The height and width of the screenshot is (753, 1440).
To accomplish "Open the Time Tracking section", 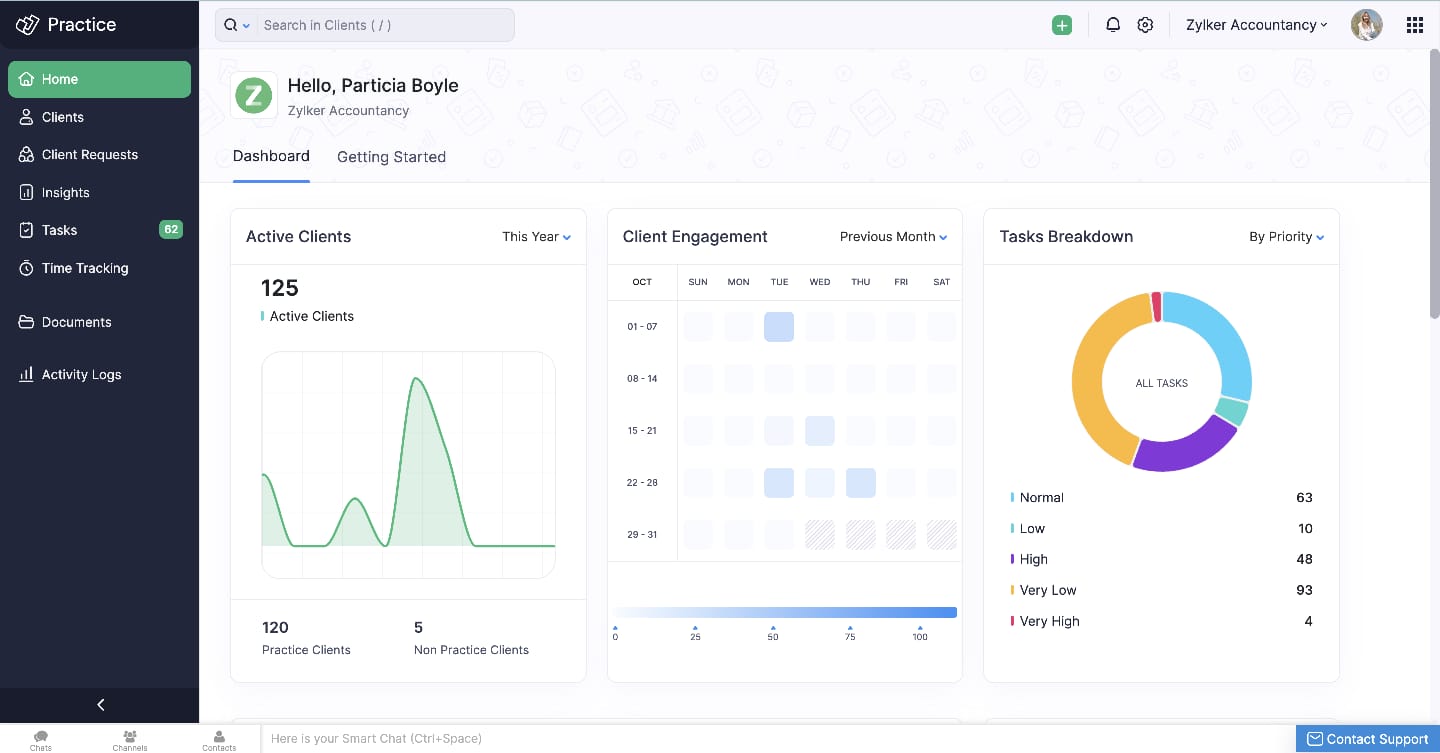I will pos(85,268).
